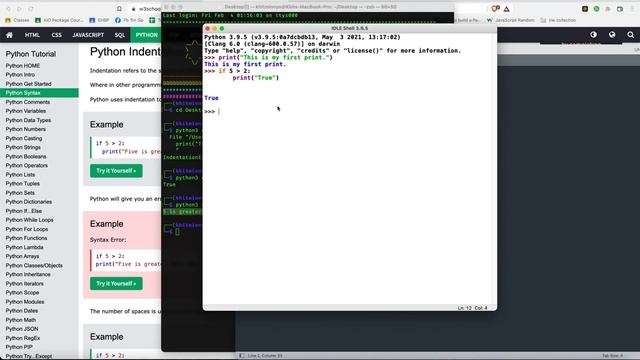This screenshot has width=640, height=360.
Task: Open the JAVASCRIPT tab in W3Schools navbar
Action: click(x=88, y=35)
